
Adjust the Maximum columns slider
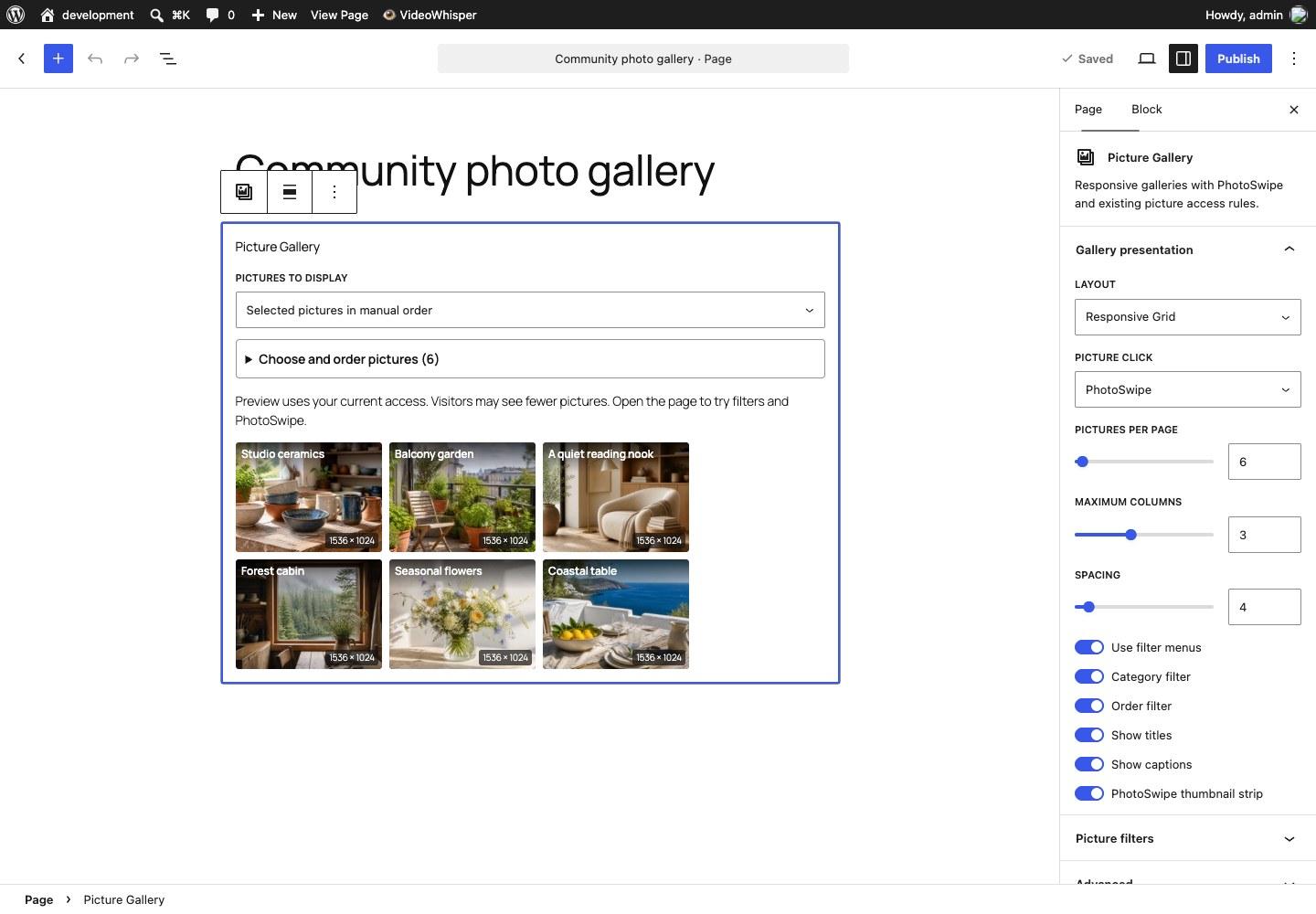pyautogui.click(x=1144, y=535)
